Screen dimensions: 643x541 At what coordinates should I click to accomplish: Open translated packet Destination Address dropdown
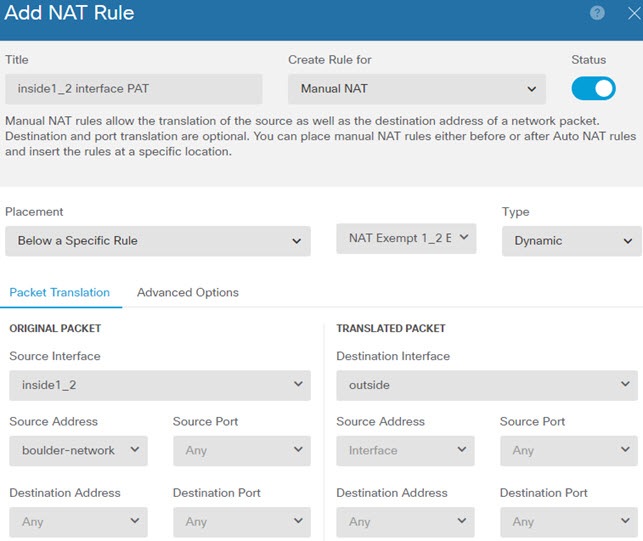[405, 522]
